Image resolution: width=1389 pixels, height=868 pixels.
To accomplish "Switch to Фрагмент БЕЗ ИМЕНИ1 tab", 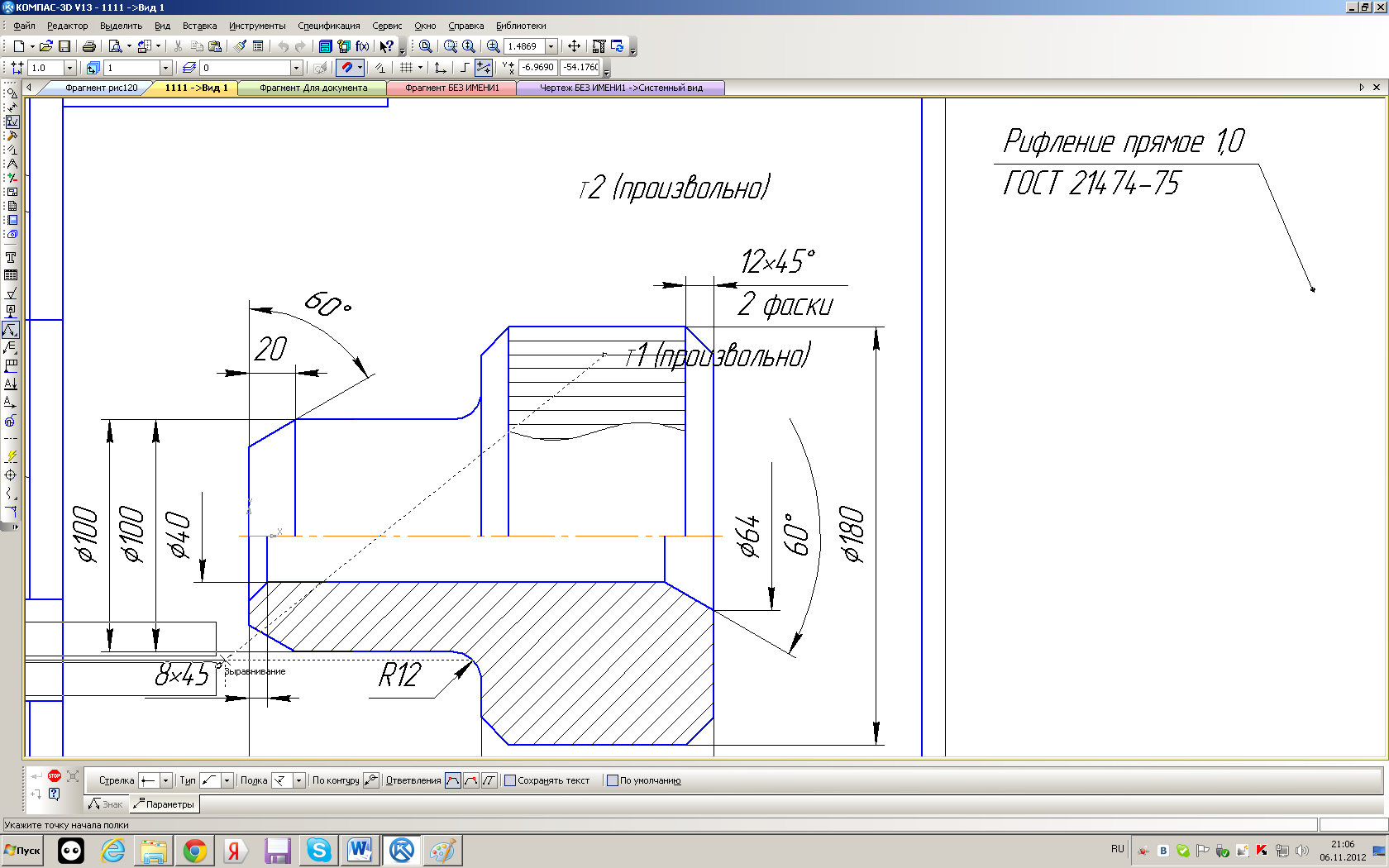I will pyautogui.click(x=451, y=88).
